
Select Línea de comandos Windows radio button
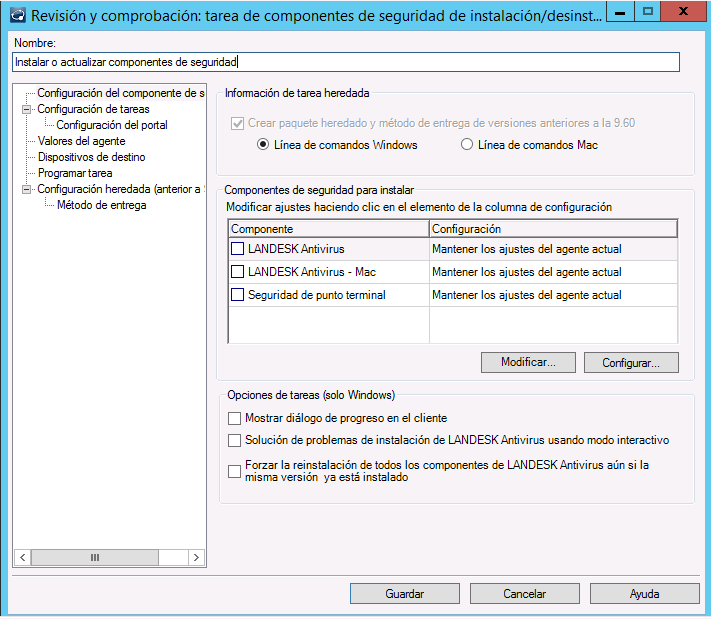coord(263,145)
